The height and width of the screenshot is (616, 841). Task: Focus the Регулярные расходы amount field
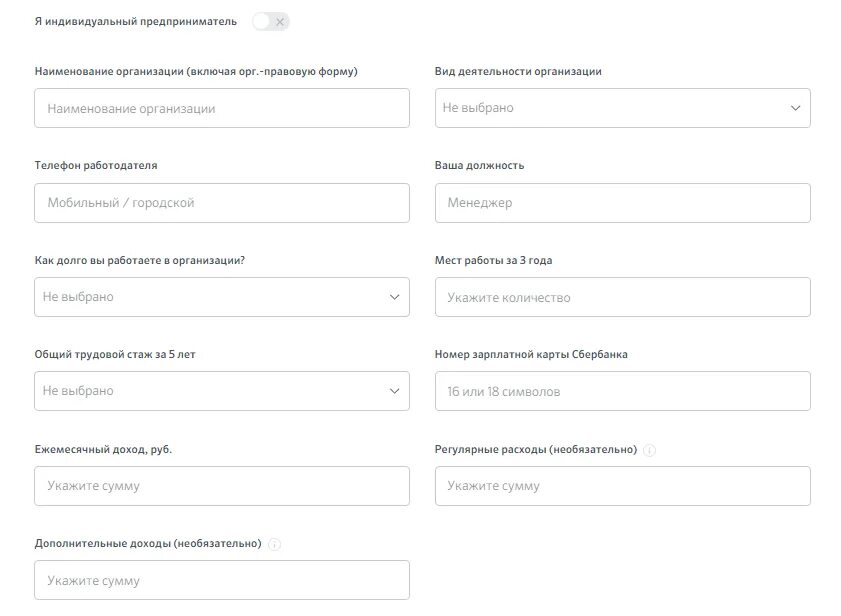622,486
